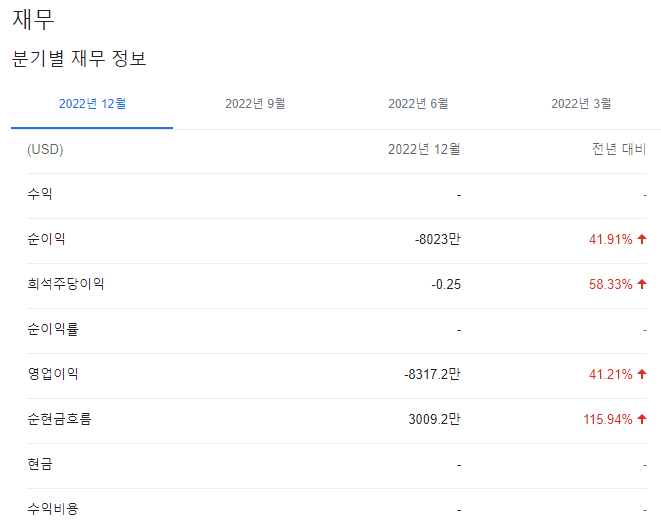The height and width of the screenshot is (530, 661).
Task: Click the 분기별 재무 정보 subheading
Action: pos(79,58)
